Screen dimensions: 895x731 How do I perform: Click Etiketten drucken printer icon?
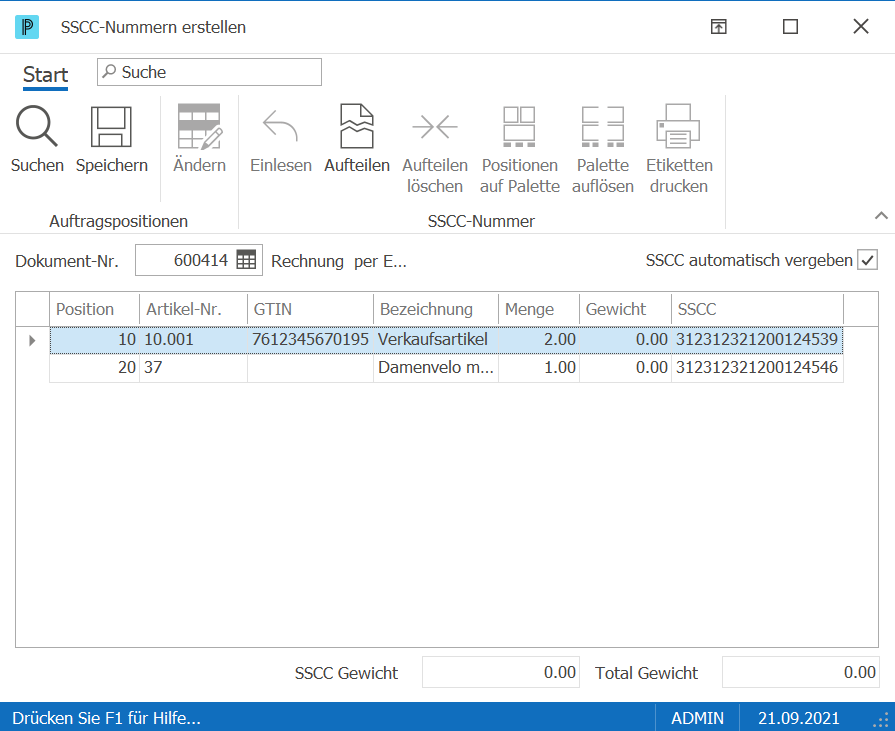(x=679, y=126)
